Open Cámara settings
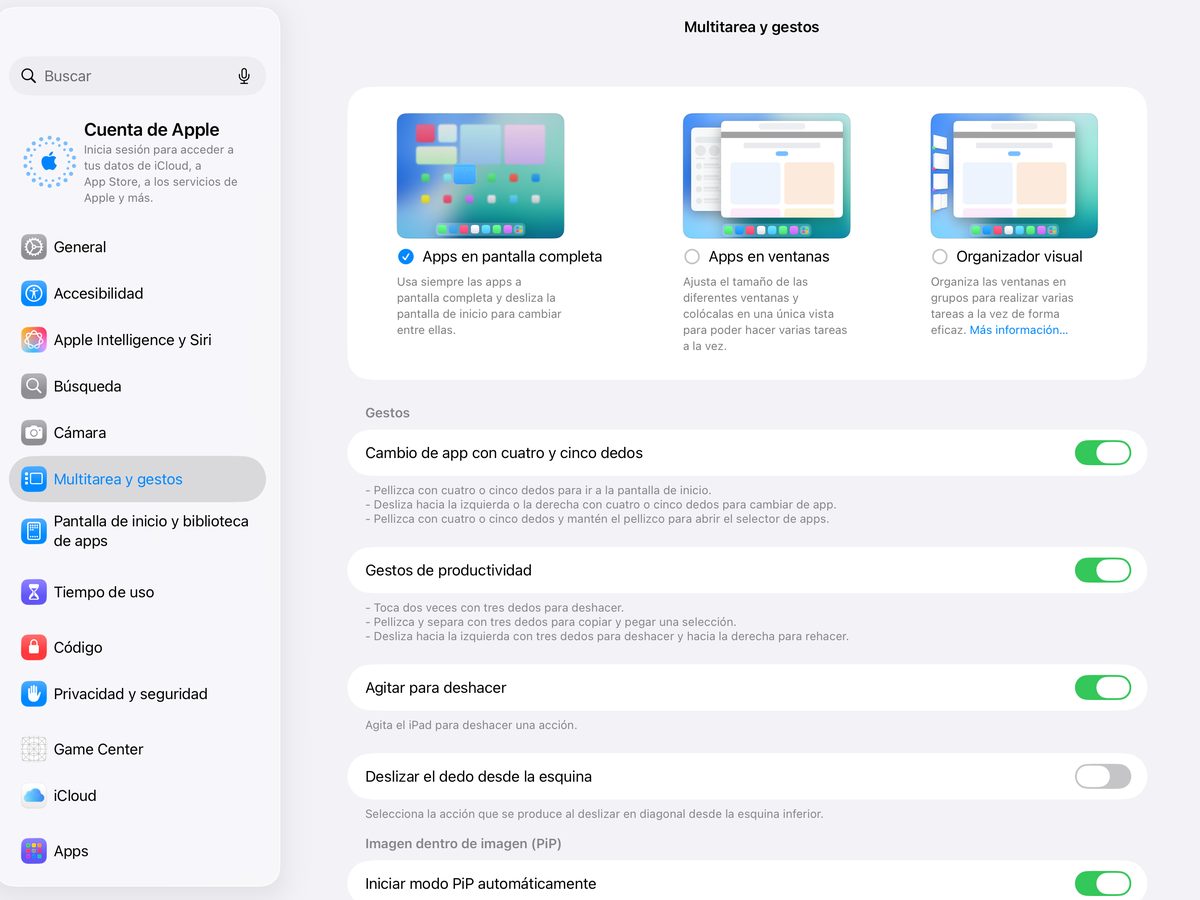This screenshot has width=1200, height=900. click(x=137, y=433)
